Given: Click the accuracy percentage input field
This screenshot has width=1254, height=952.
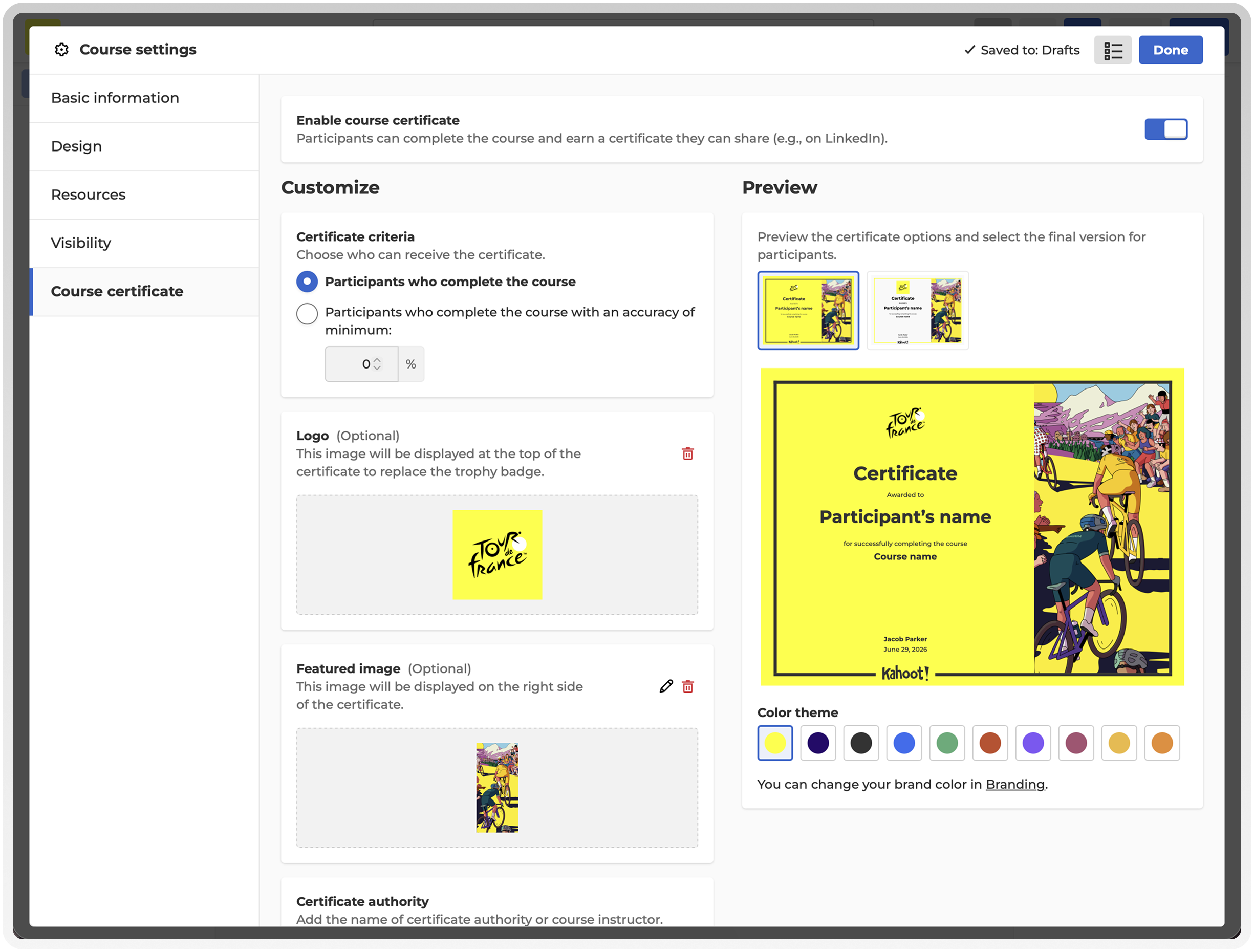Looking at the screenshot, I should (x=361, y=364).
